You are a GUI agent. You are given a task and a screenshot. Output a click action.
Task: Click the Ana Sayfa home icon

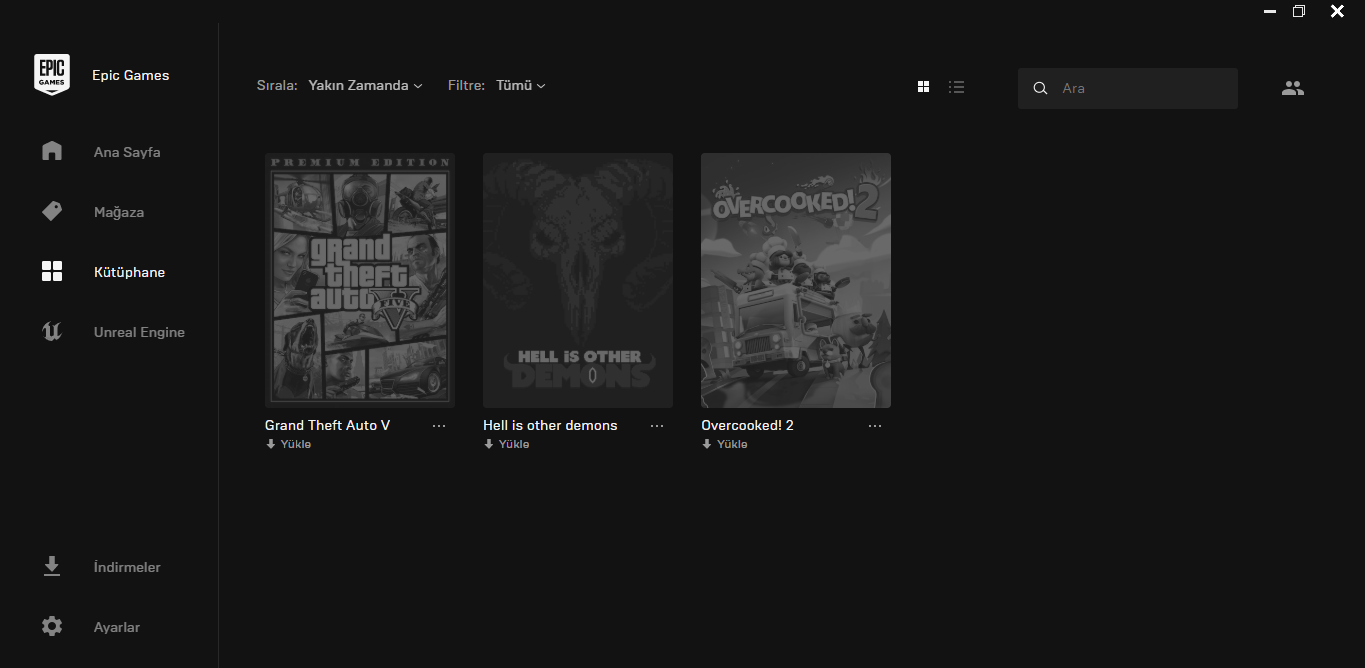point(52,151)
